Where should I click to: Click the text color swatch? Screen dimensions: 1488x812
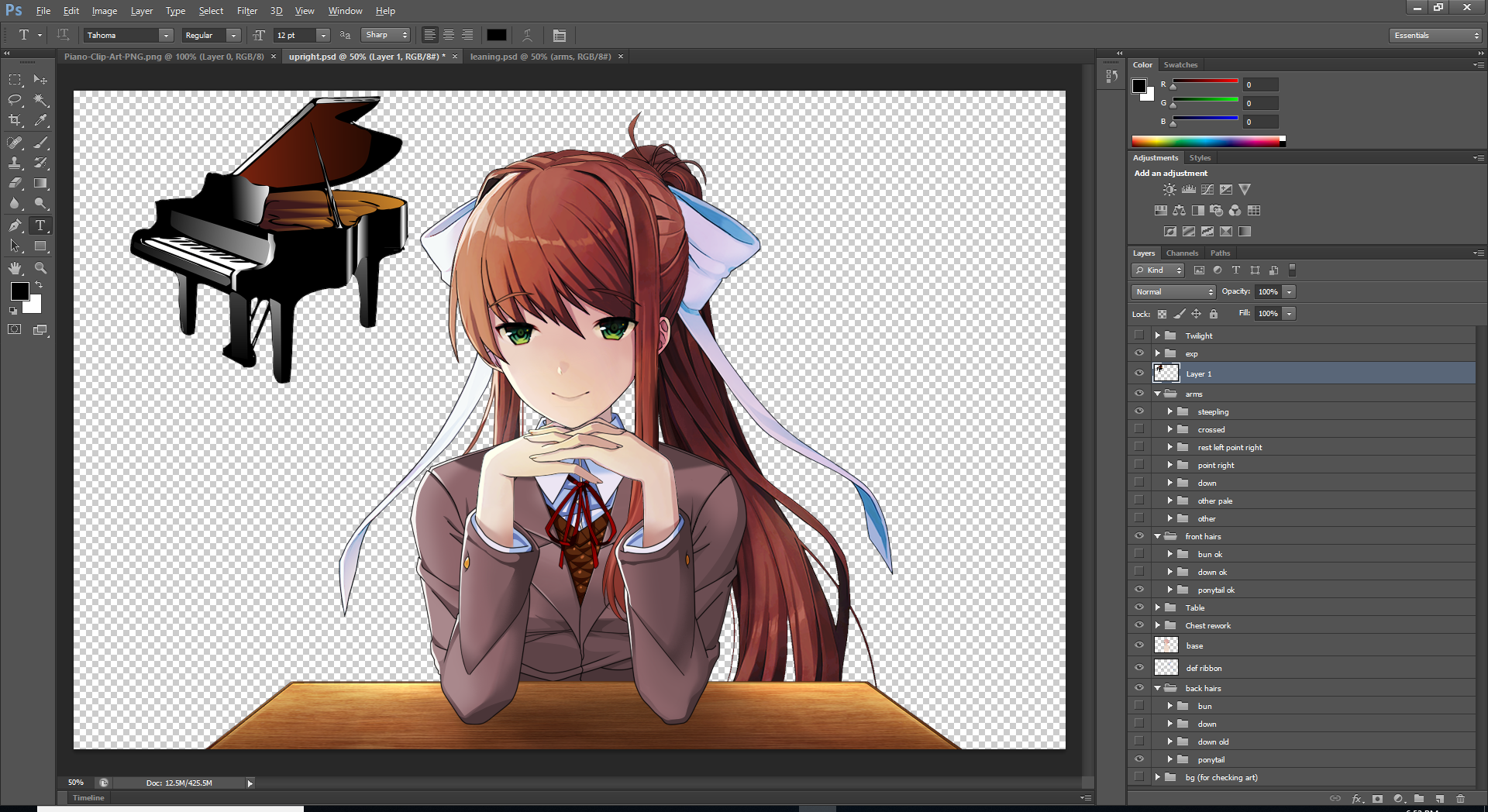[x=497, y=35]
